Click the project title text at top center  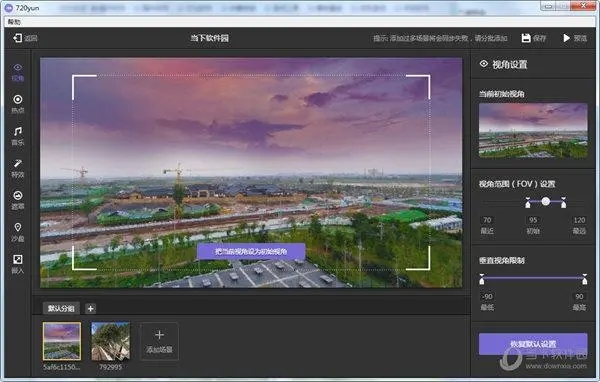[x=210, y=38]
